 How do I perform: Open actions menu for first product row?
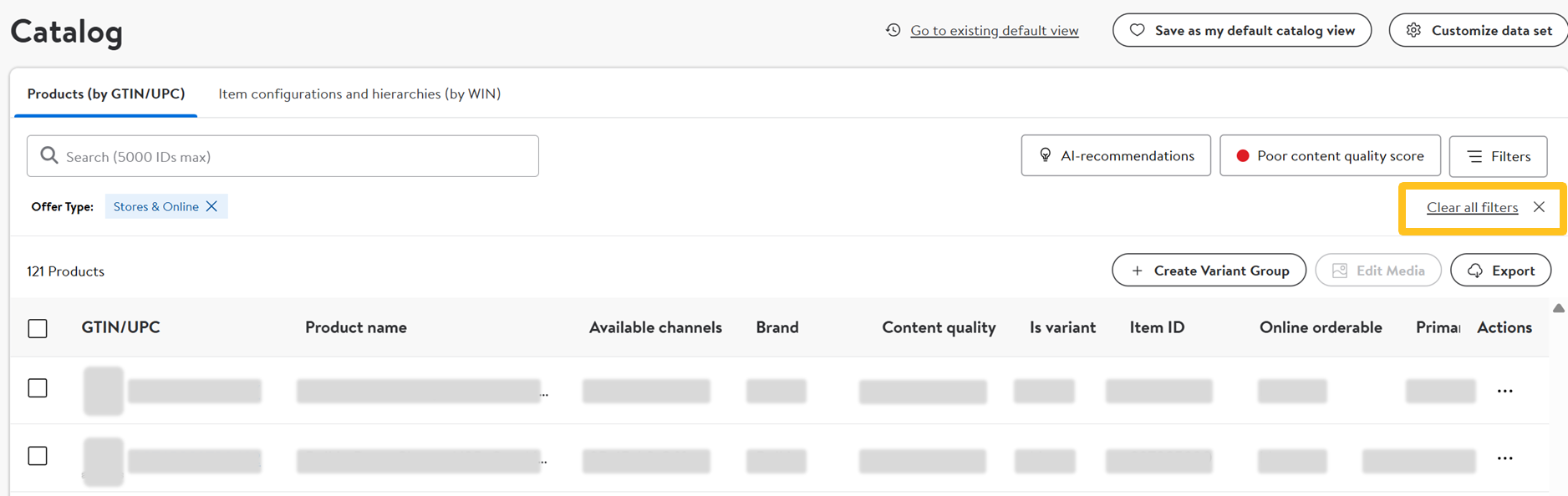coord(1504,391)
